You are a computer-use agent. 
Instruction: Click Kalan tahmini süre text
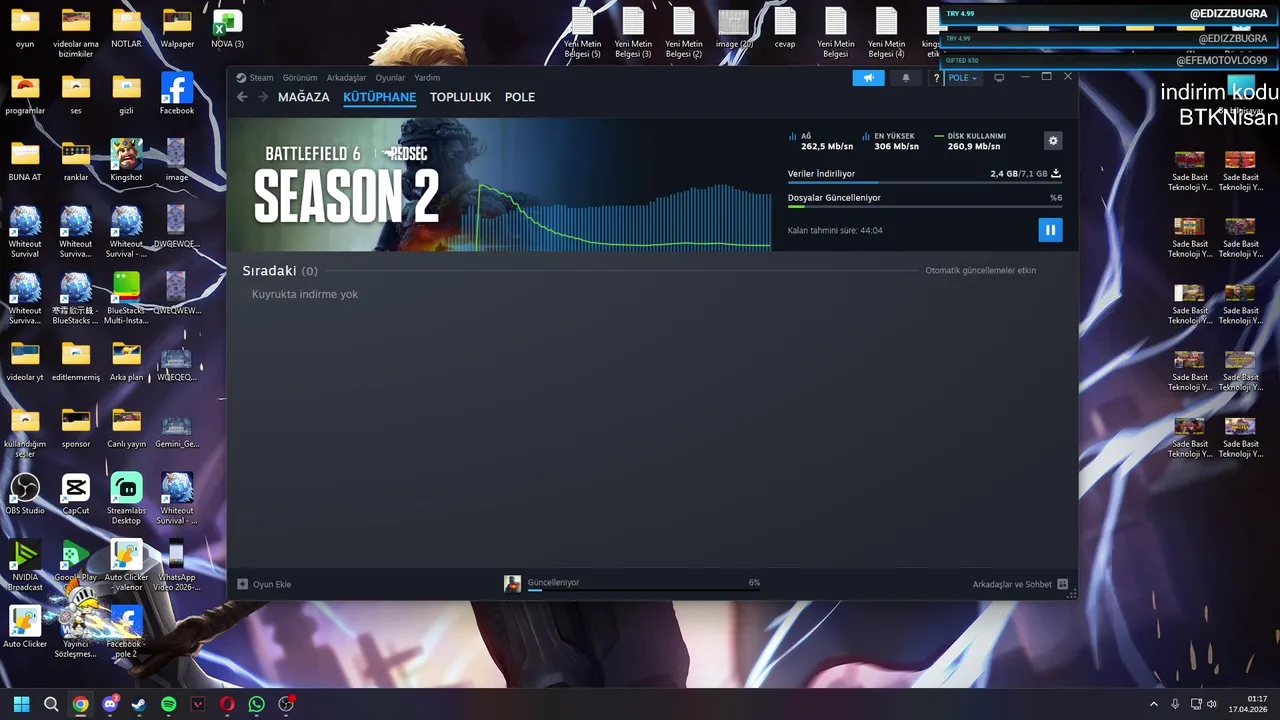(x=835, y=230)
